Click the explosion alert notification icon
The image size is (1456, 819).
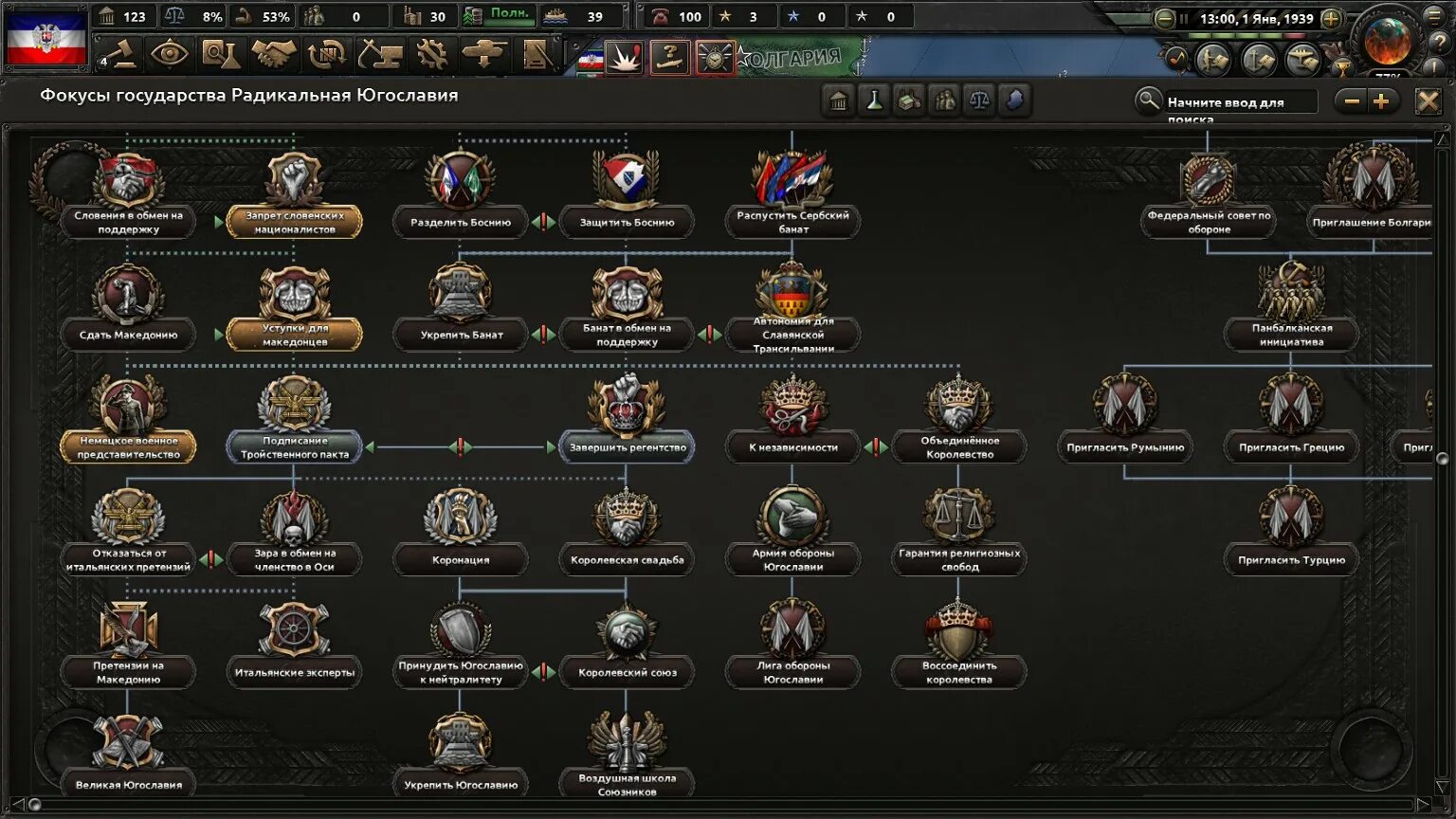[x=624, y=58]
